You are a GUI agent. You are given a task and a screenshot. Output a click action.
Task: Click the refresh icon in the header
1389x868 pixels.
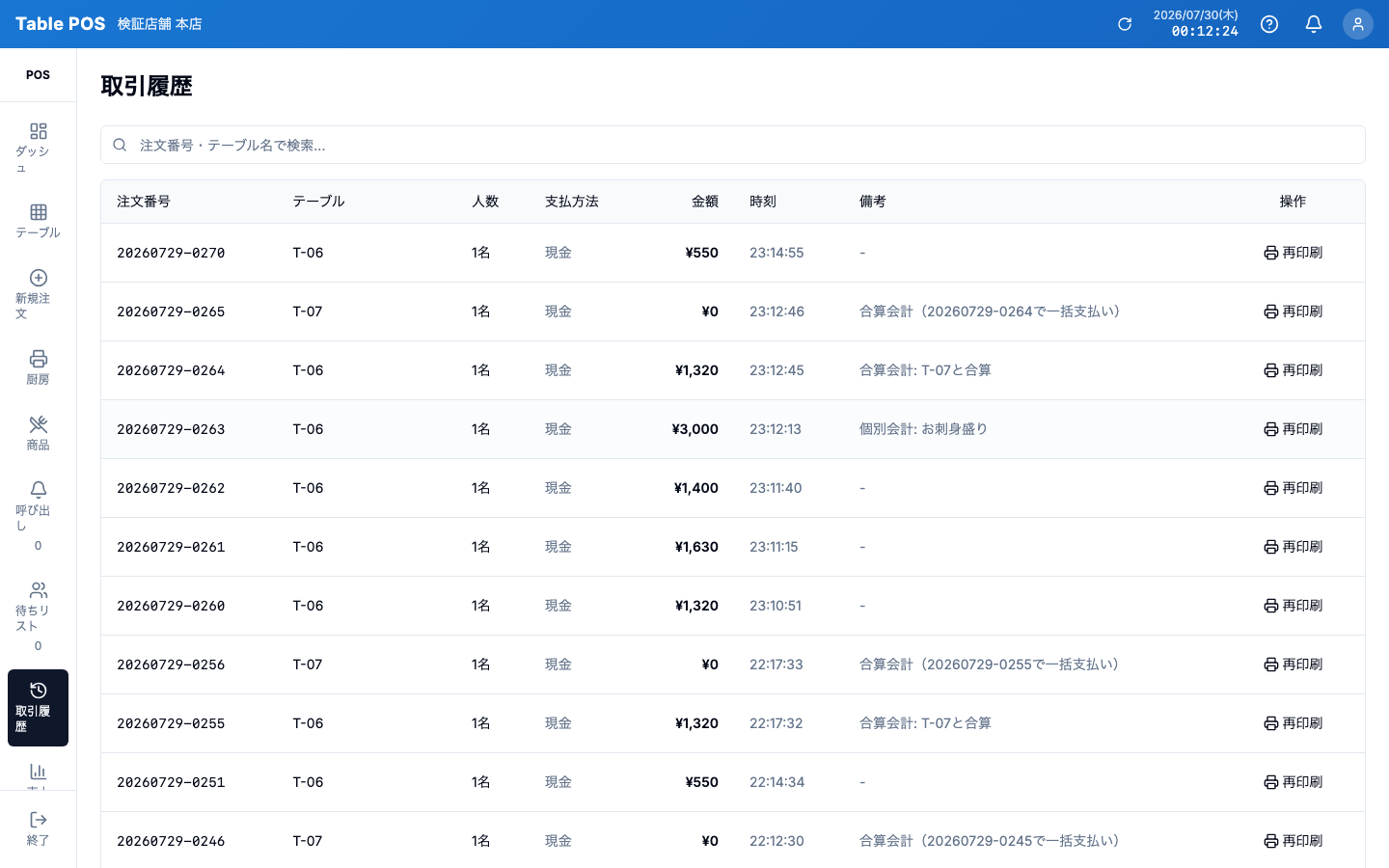pos(1125,24)
